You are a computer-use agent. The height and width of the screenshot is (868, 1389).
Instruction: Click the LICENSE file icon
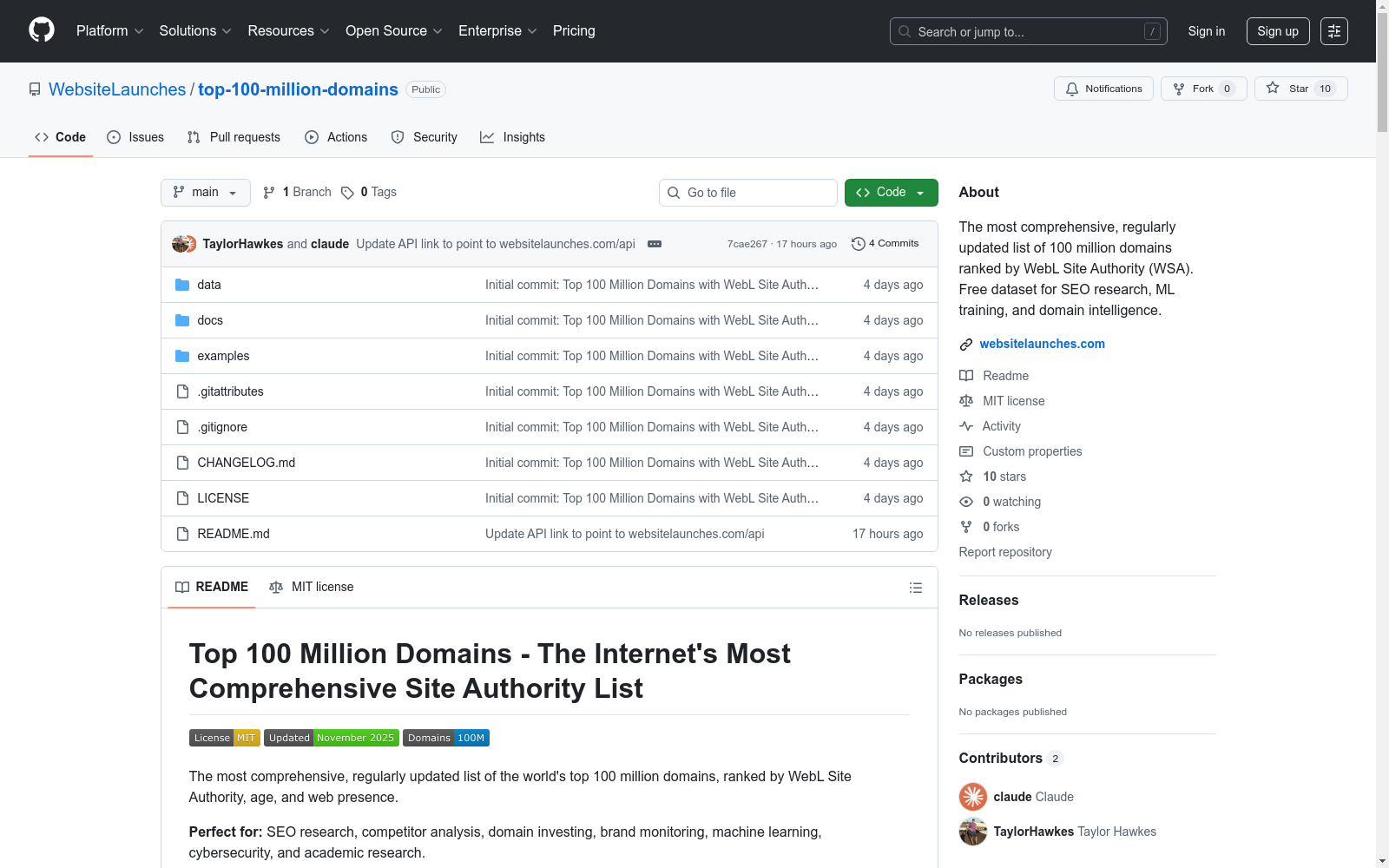tap(182, 498)
